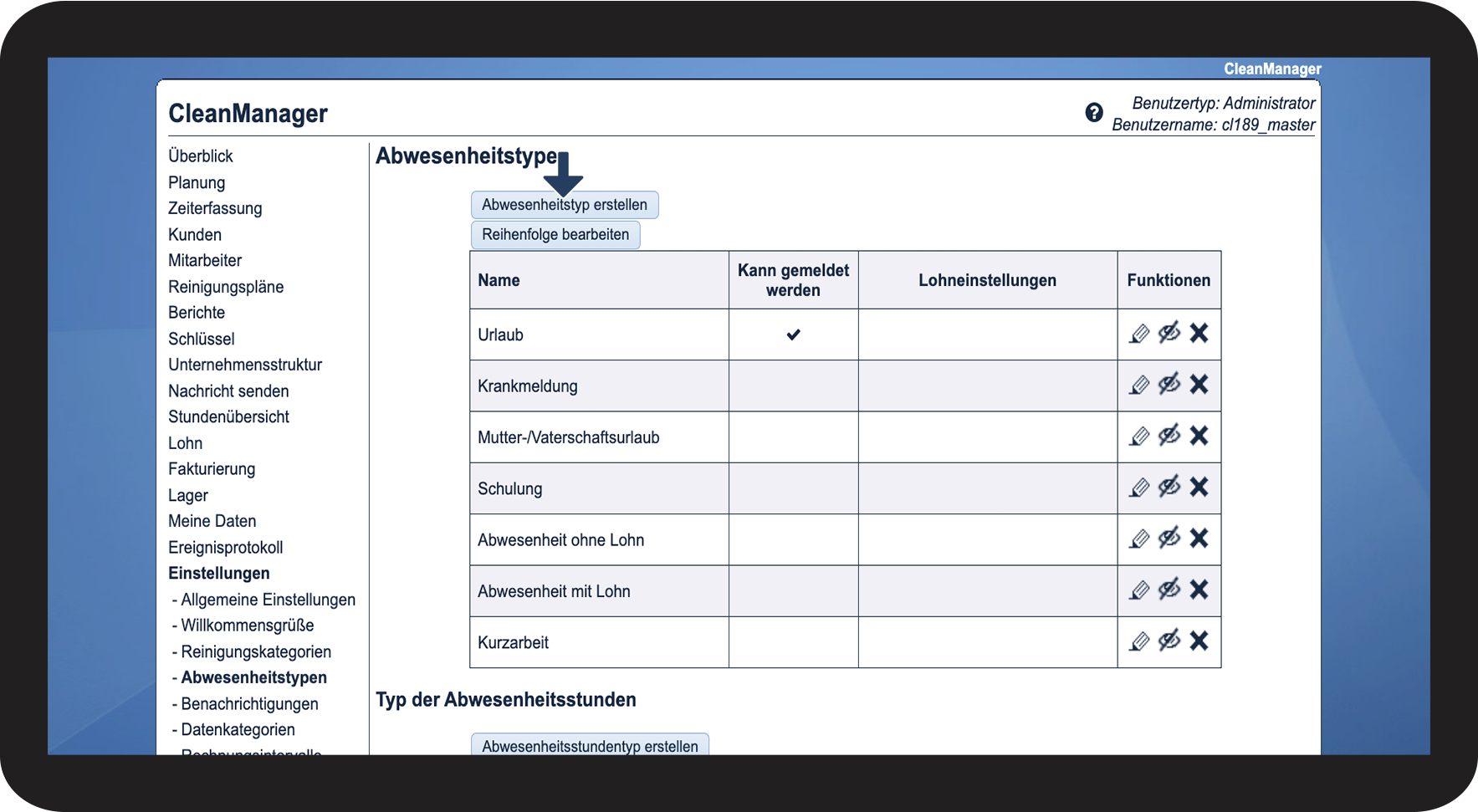
Task: Edit the Krankmeldung absence type
Action: (x=1139, y=385)
